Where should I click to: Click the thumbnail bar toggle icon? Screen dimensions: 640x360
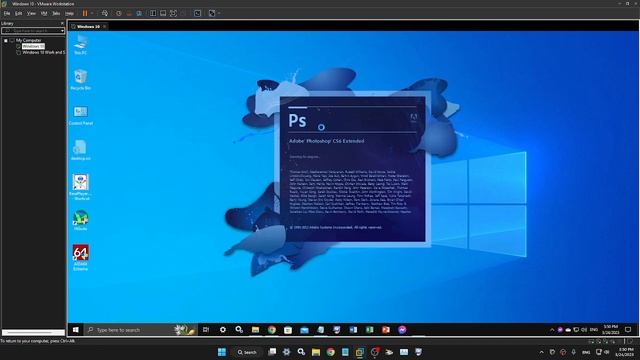tap(163, 13)
